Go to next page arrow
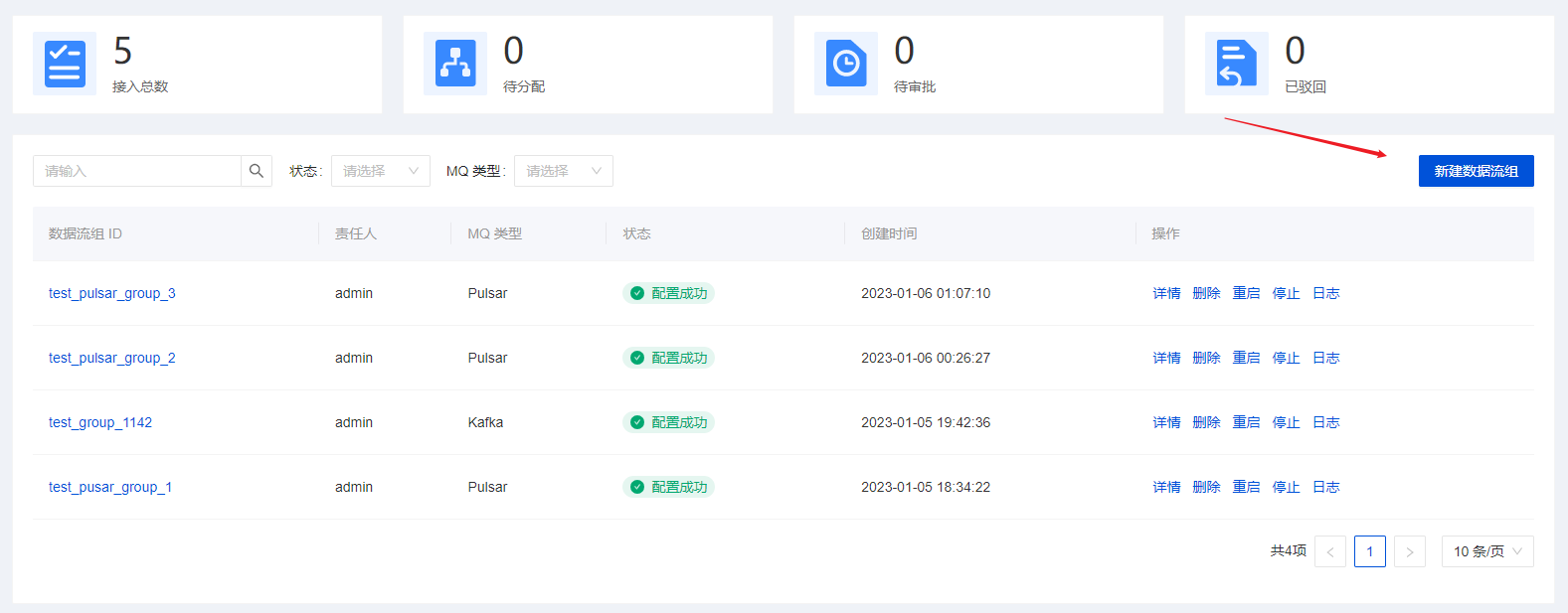This screenshot has width=1568, height=613. [x=1409, y=551]
